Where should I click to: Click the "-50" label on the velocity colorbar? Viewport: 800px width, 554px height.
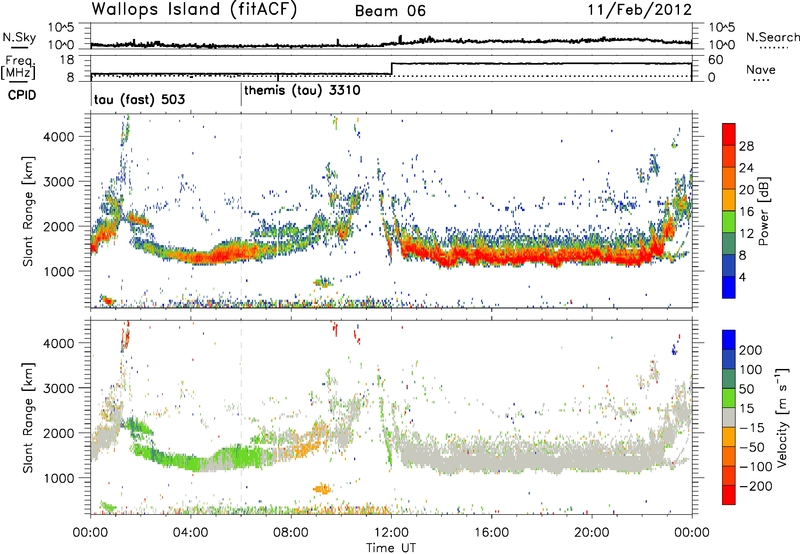tap(752, 447)
